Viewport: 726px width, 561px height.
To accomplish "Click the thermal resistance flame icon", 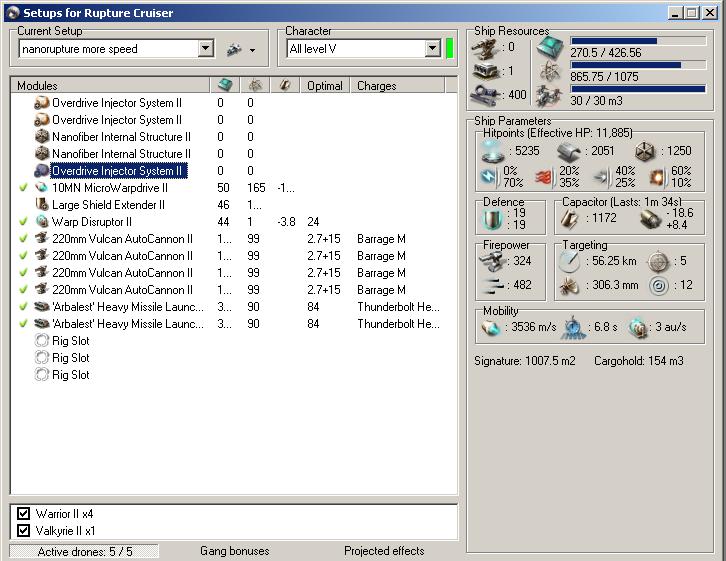I will [x=544, y=177].
